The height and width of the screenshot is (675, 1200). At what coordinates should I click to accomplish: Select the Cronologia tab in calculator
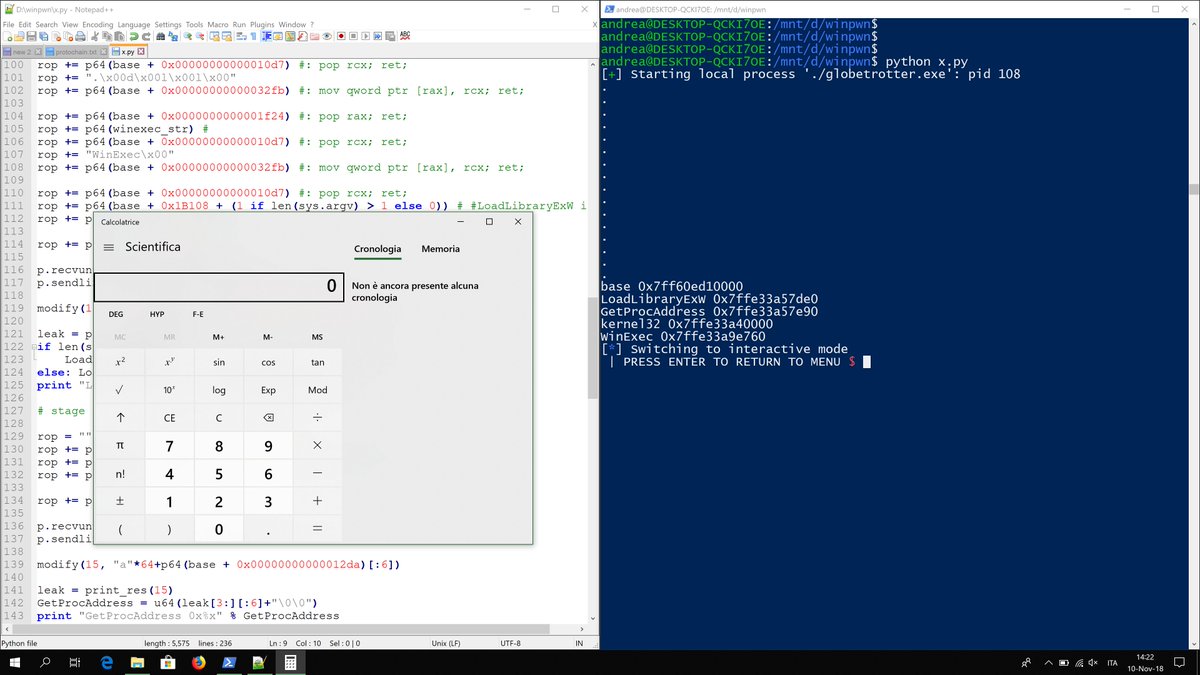(378, 249)
